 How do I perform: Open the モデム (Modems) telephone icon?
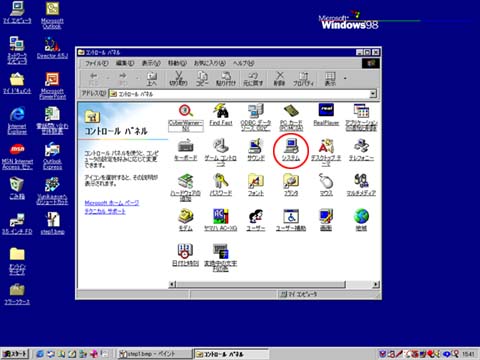[186, 220]
